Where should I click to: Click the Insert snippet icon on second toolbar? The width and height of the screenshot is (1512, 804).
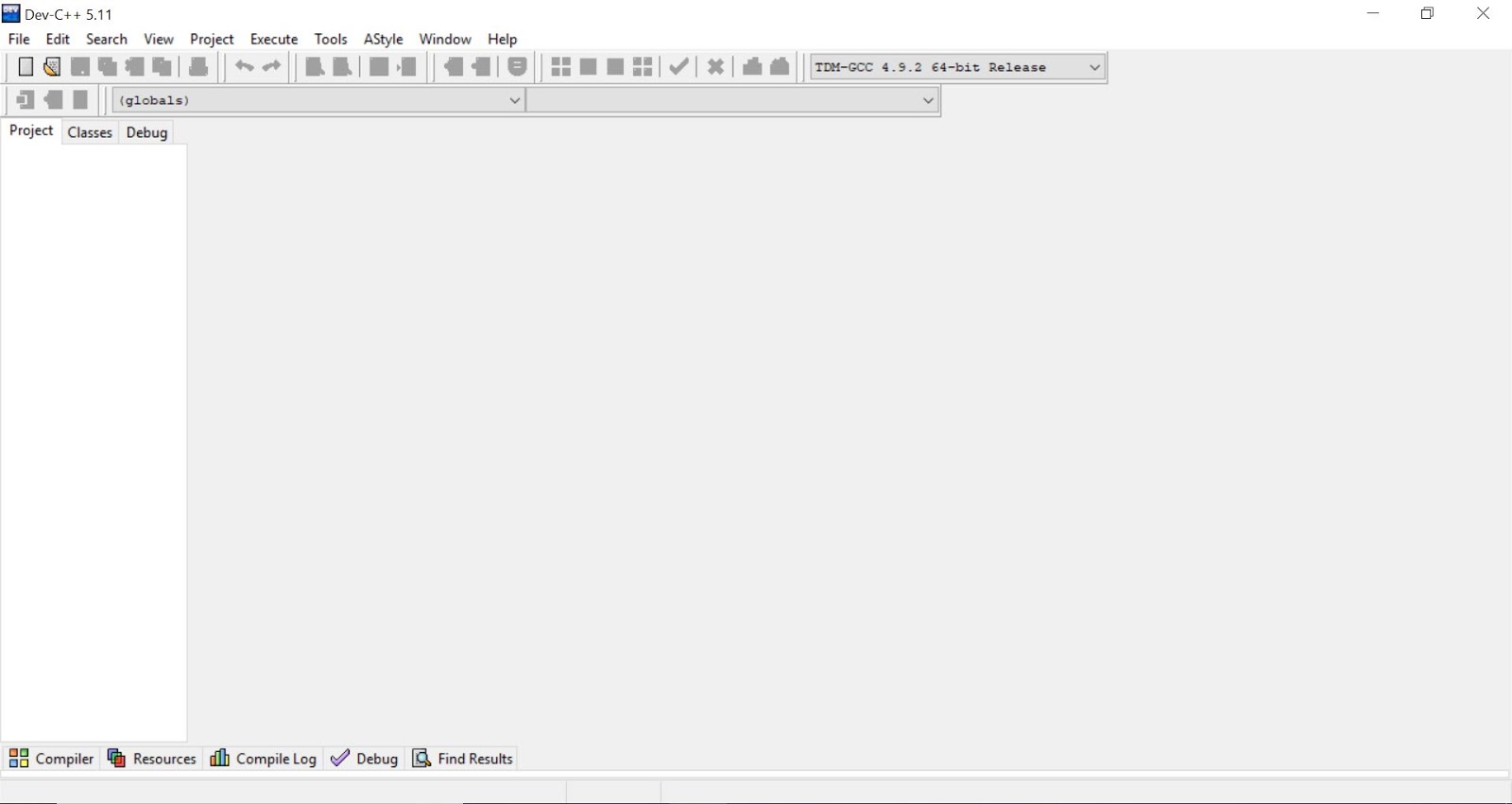tap(26, 99)
